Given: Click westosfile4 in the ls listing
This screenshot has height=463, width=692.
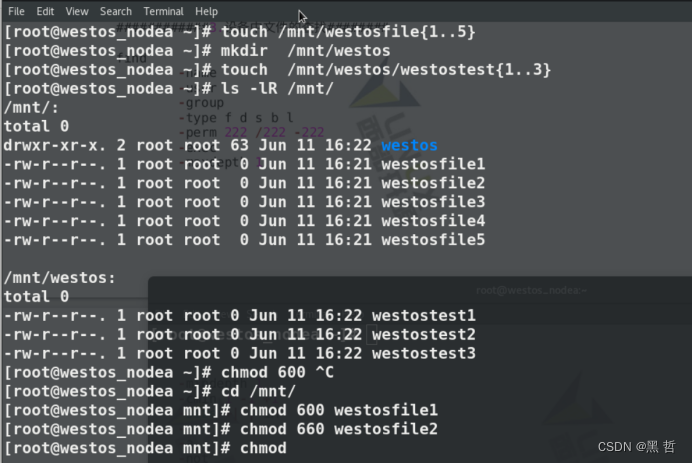Looking at the screenshot, I should click(433, 221).
